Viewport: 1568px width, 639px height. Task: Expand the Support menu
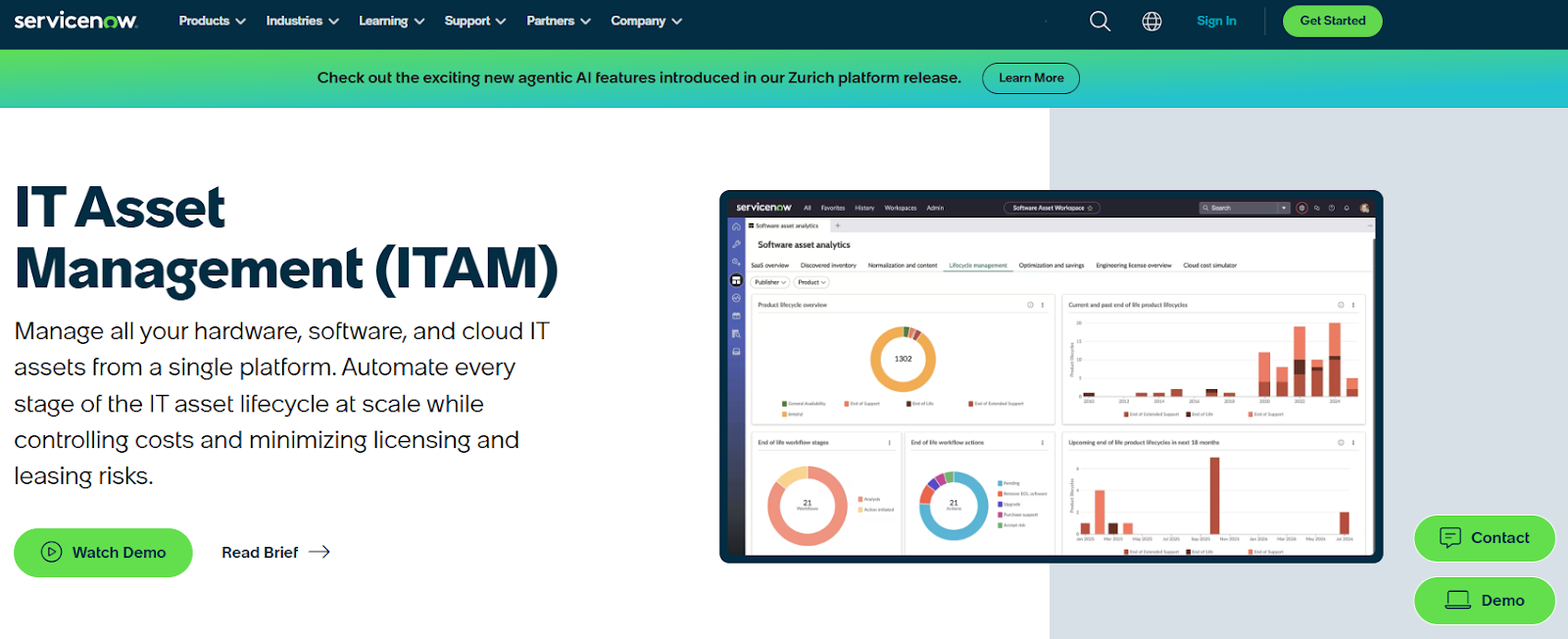(474, 21)
